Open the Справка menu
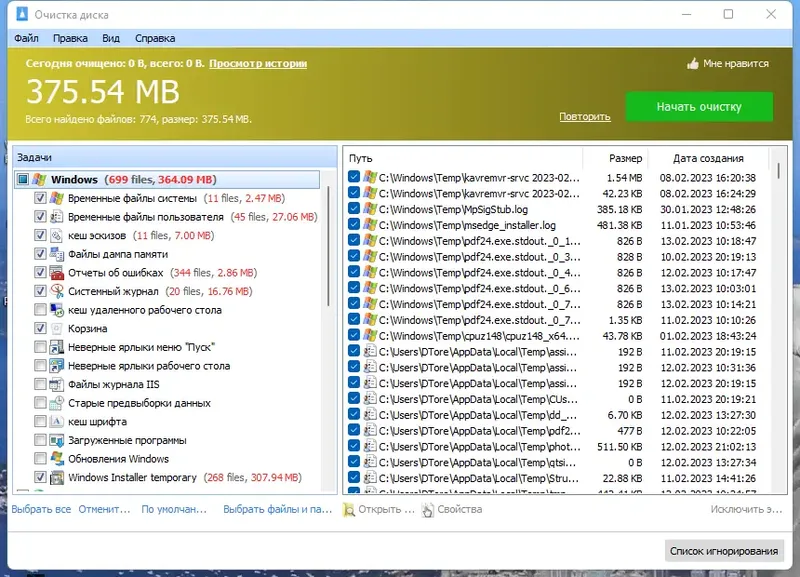800x577 pixels. [x=155, y=38]
